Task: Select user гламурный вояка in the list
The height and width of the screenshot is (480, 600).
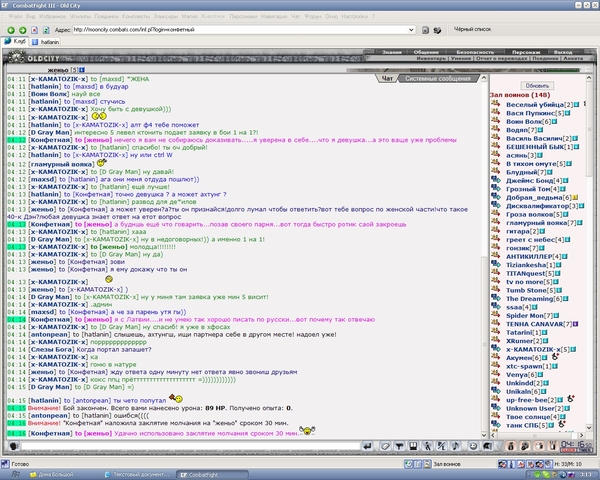Action: (537, 223)
